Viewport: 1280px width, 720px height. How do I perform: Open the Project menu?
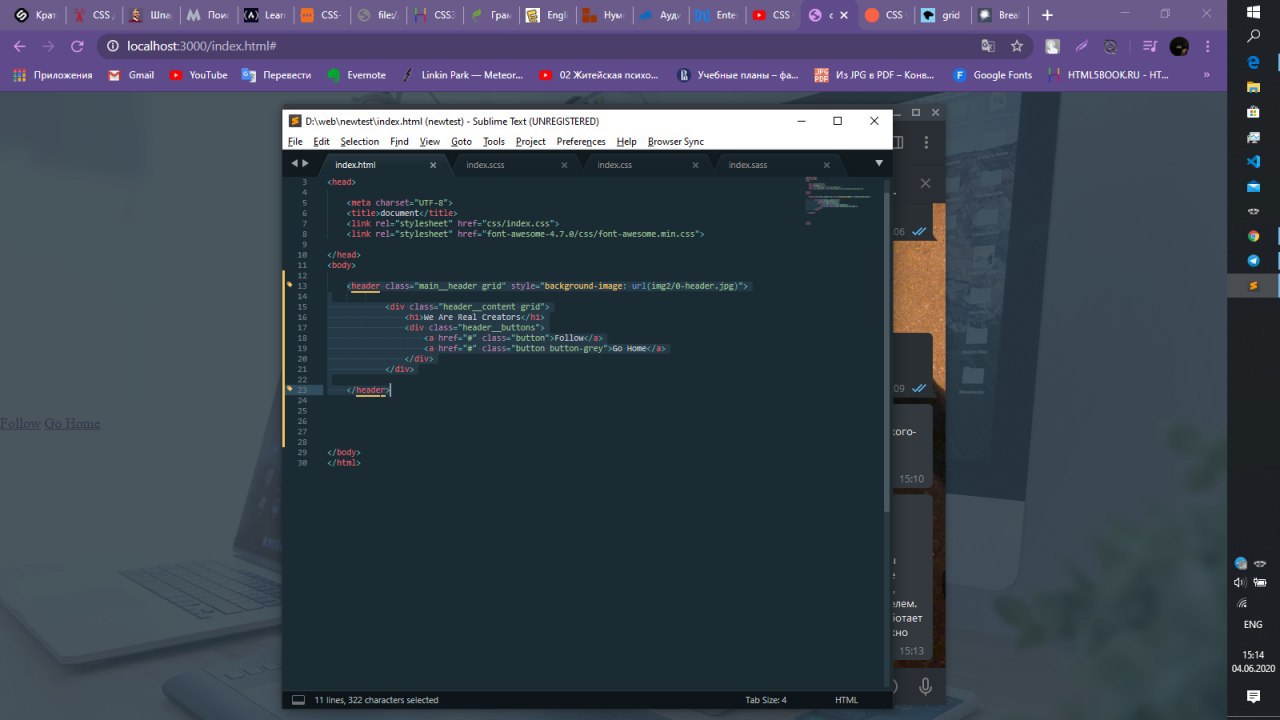(x=531, y=141)
